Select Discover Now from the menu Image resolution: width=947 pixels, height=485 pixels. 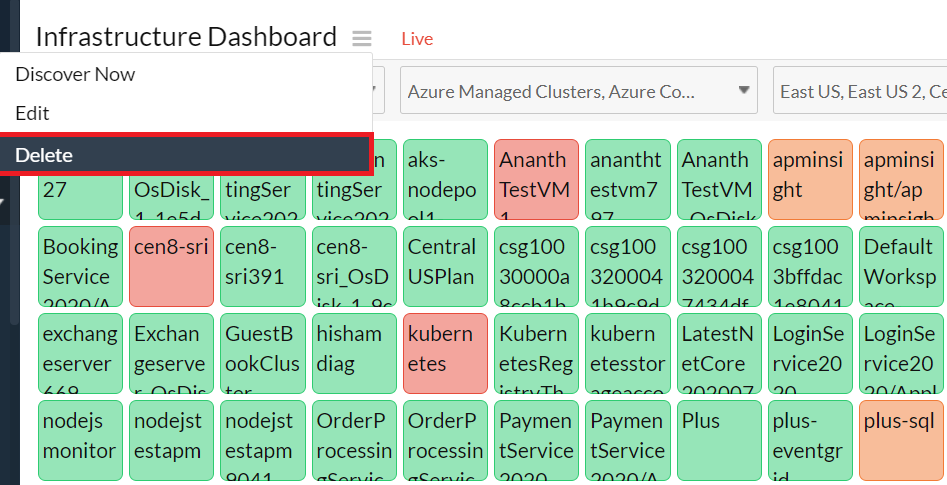click(x=75, y=74)
